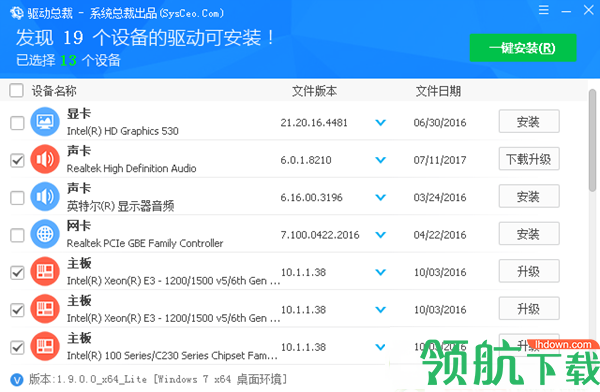Uncheck the second Xeon E3 主板 checkbox
The image size is (600, 392).
[17, 310]
